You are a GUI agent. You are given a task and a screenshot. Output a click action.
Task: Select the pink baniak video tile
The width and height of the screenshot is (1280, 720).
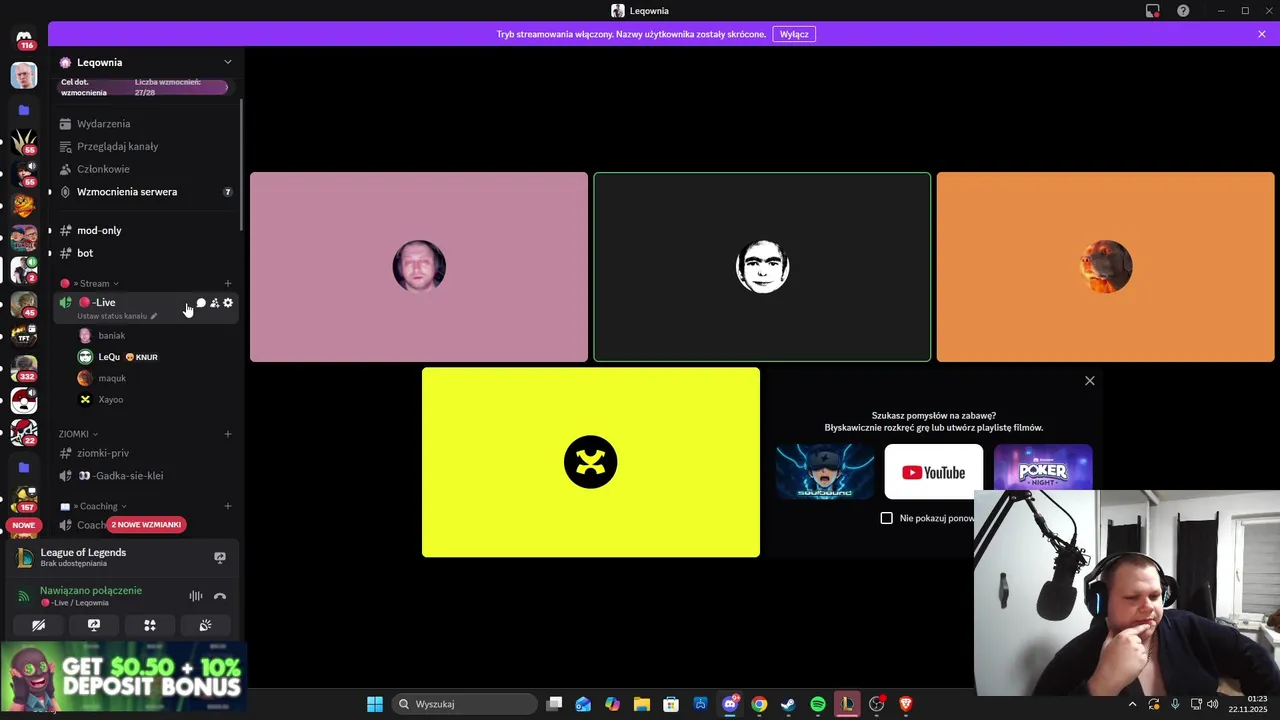[419, 267]
